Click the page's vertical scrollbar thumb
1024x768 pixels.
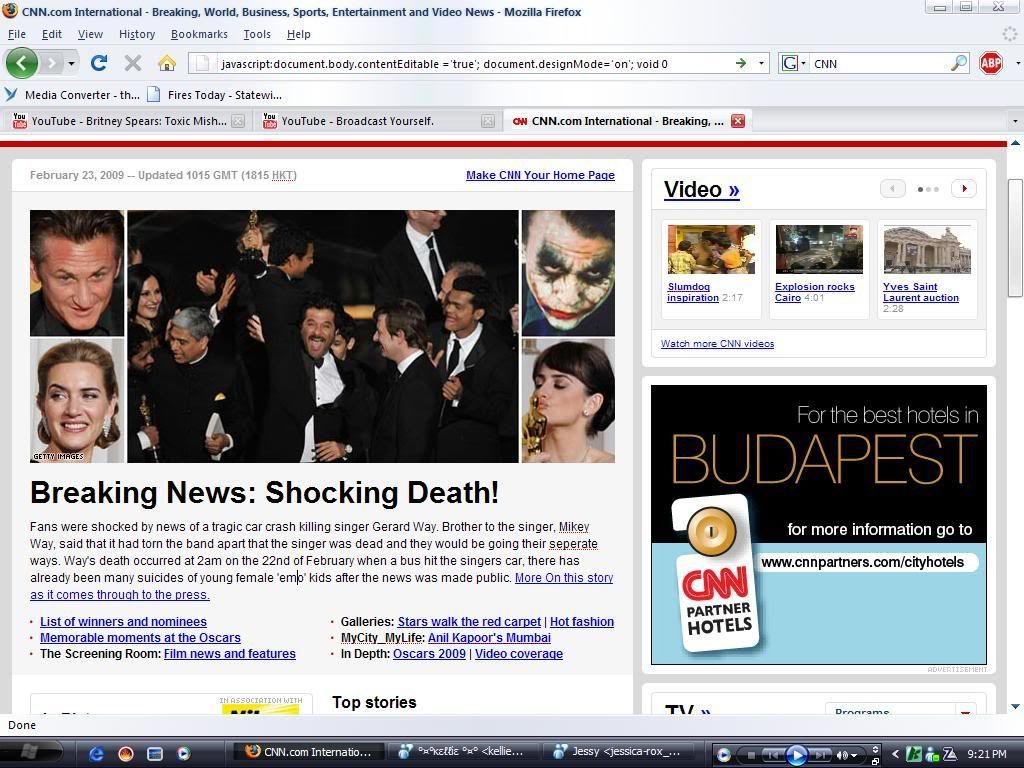click(1016, 238)
